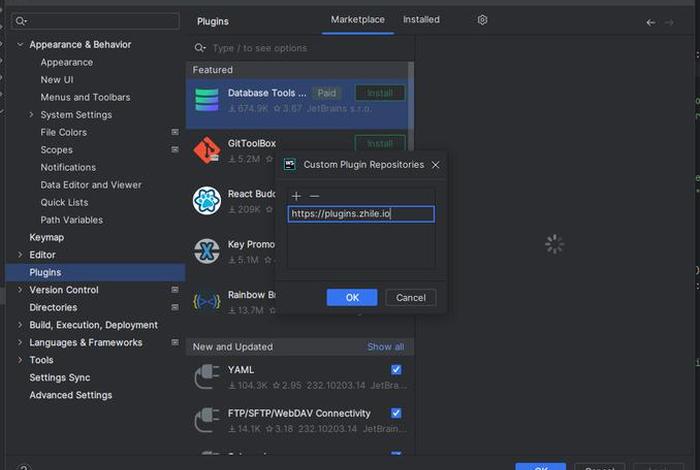700x470 pixels.
Task: Expand the Editor section
Action: pos(20,254)
